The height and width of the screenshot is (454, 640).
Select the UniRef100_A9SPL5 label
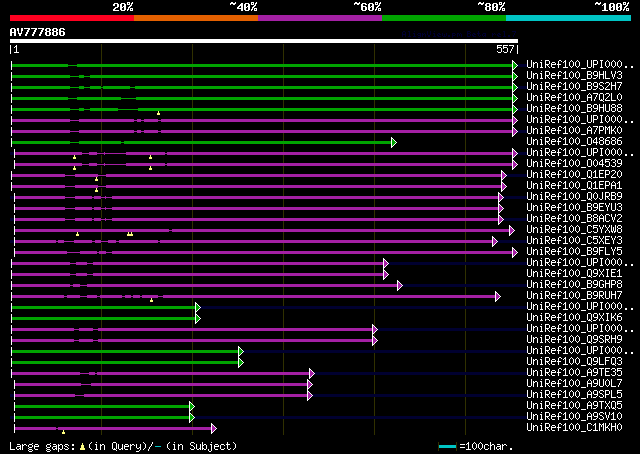(x=574, y=394)
